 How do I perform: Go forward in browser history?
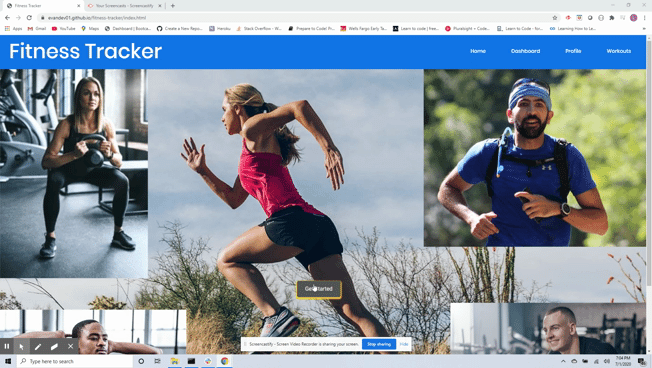click(x=18, y=18)
